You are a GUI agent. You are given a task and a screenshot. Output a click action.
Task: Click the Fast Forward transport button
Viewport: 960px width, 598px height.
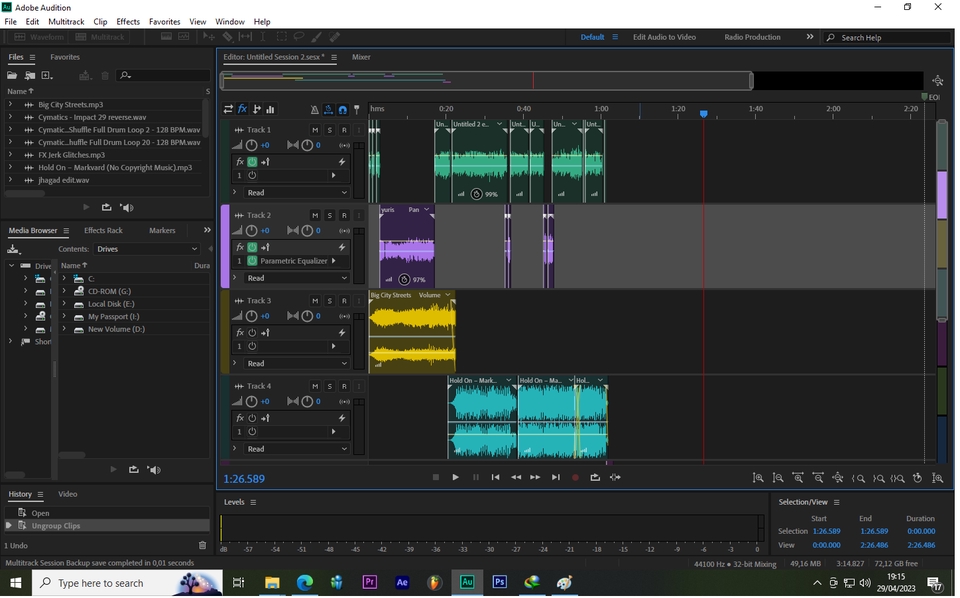coord(535,477)
